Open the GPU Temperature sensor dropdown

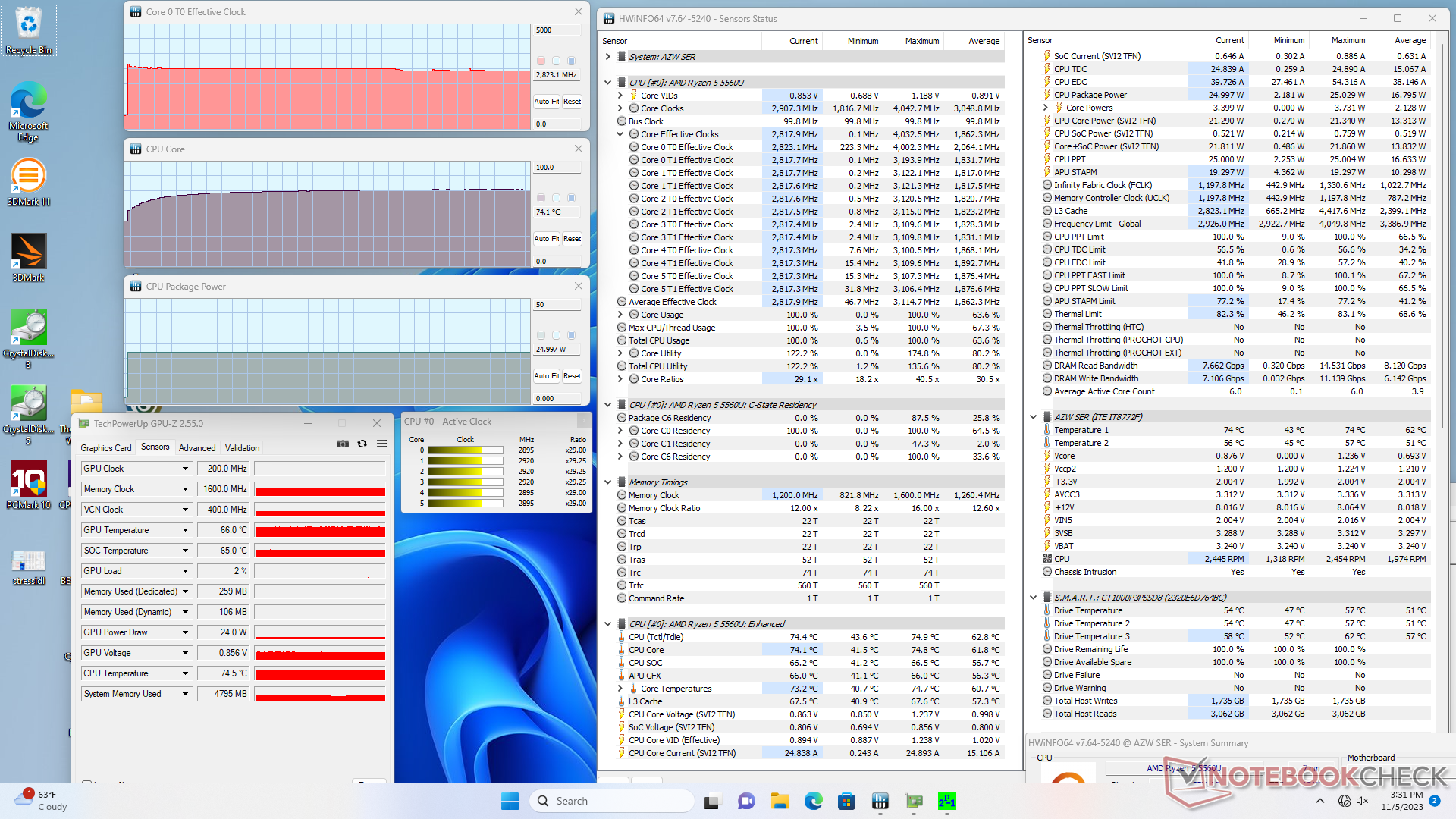coord(185,530)
